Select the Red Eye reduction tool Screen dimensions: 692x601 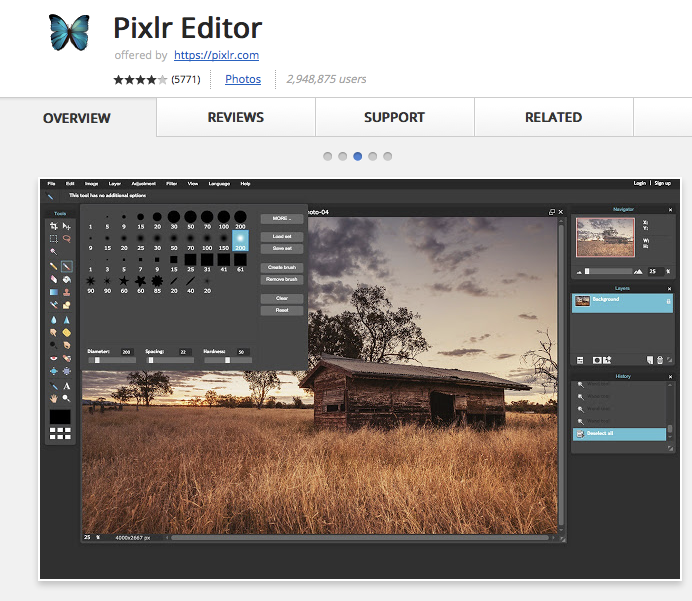(54, 358)
